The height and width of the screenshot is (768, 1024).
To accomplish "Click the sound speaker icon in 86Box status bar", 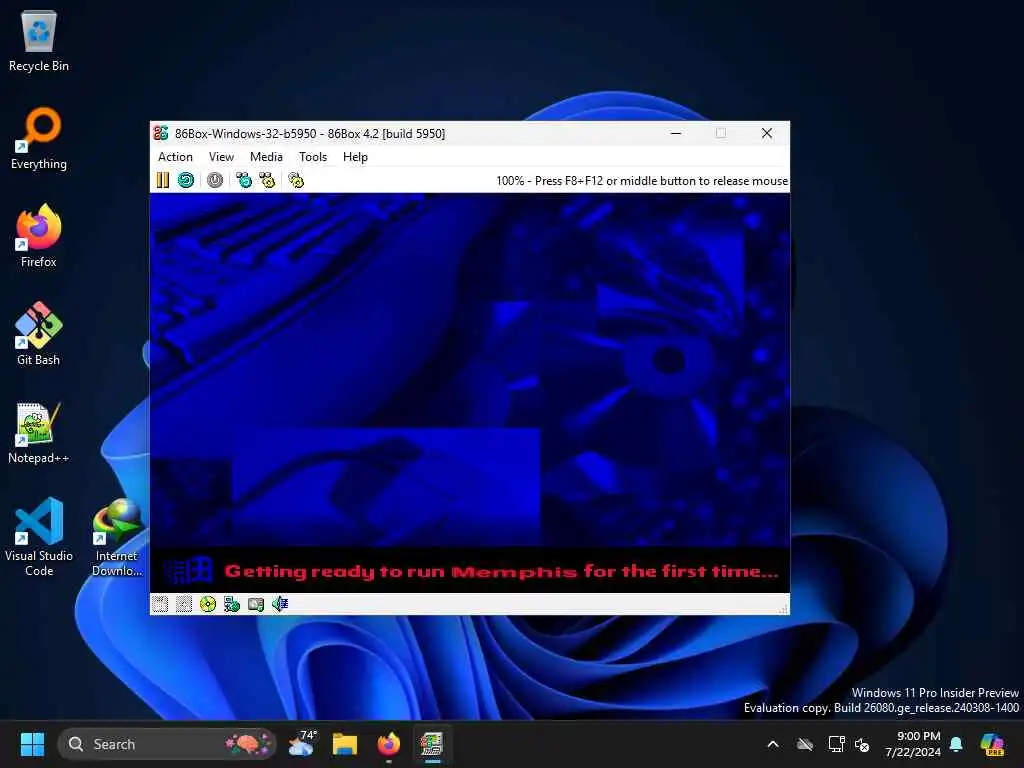I will pyautogui.click(x=280, y=604).
